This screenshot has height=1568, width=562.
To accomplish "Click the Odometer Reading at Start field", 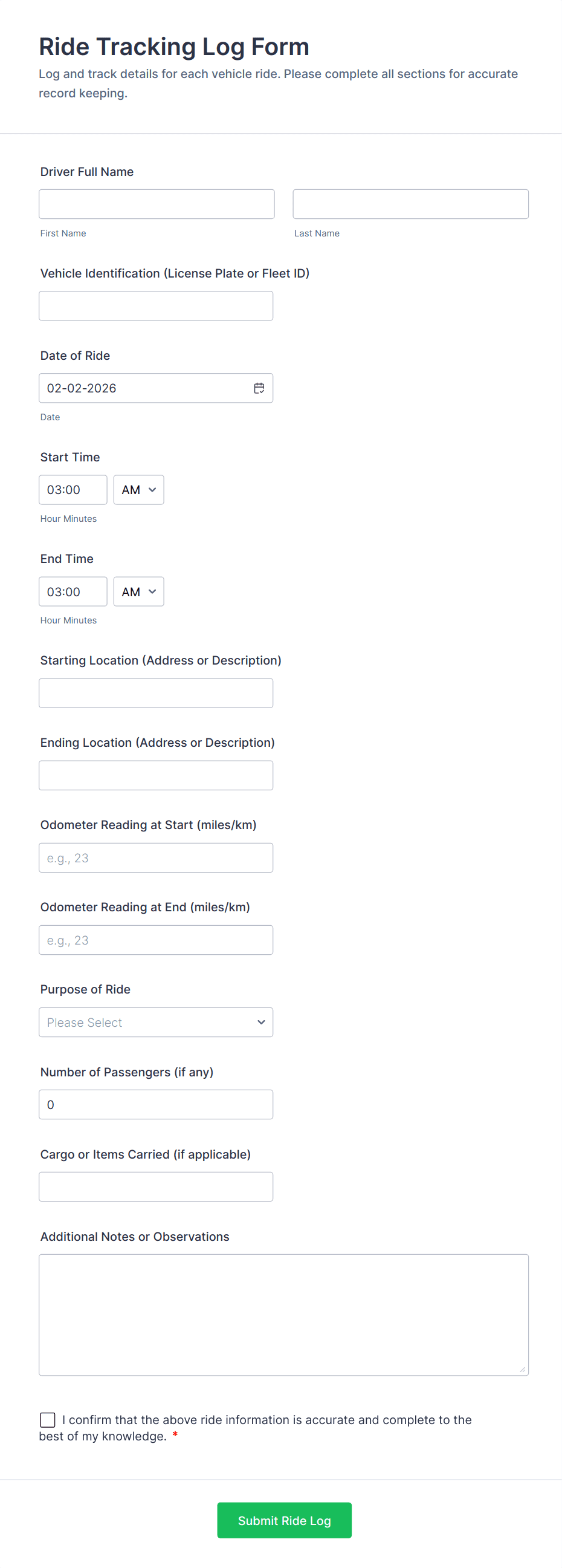I will (x=156, y=857).
